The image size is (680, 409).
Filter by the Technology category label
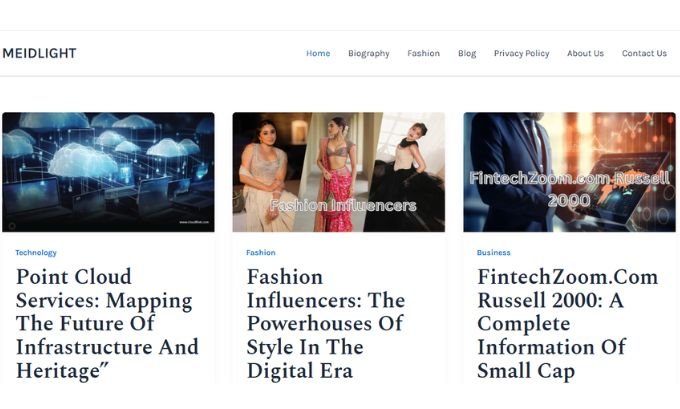[x=36, y=252]
